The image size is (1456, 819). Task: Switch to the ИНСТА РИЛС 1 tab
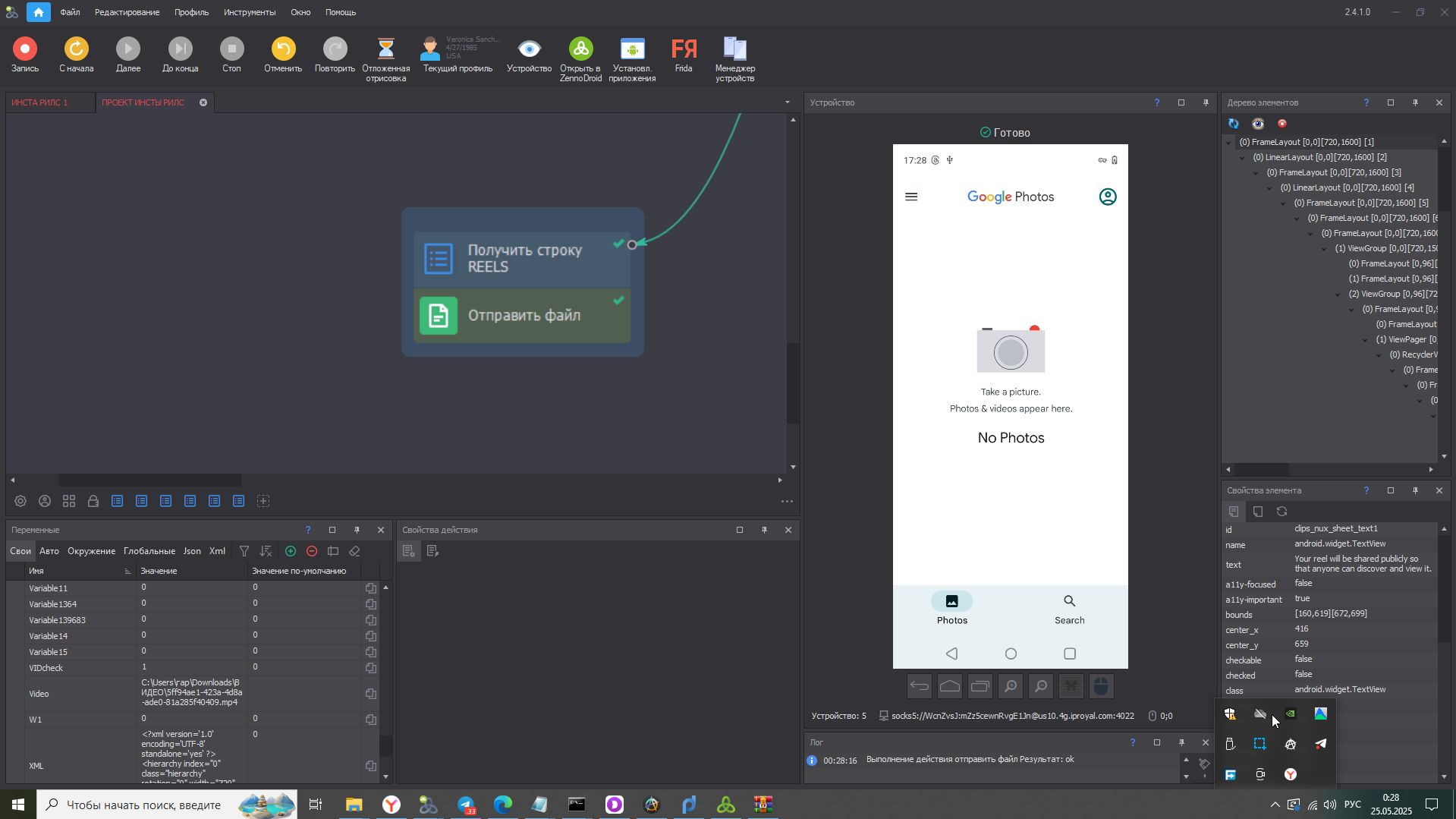(39, 102)
